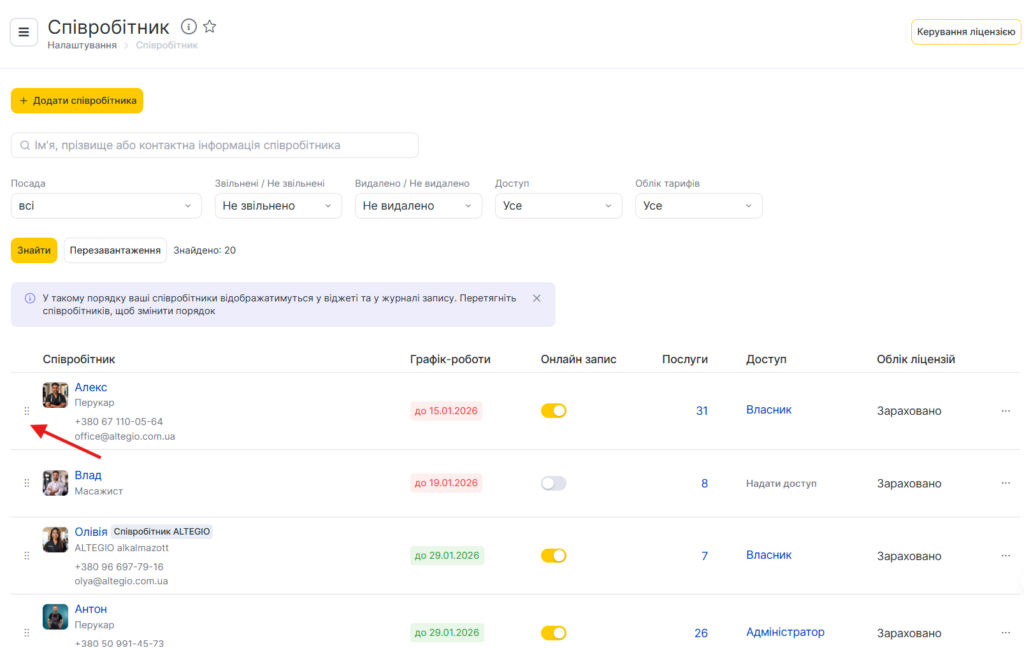
Task: Click drag handle for Алекс row
Action: click(x=27, y=411)
